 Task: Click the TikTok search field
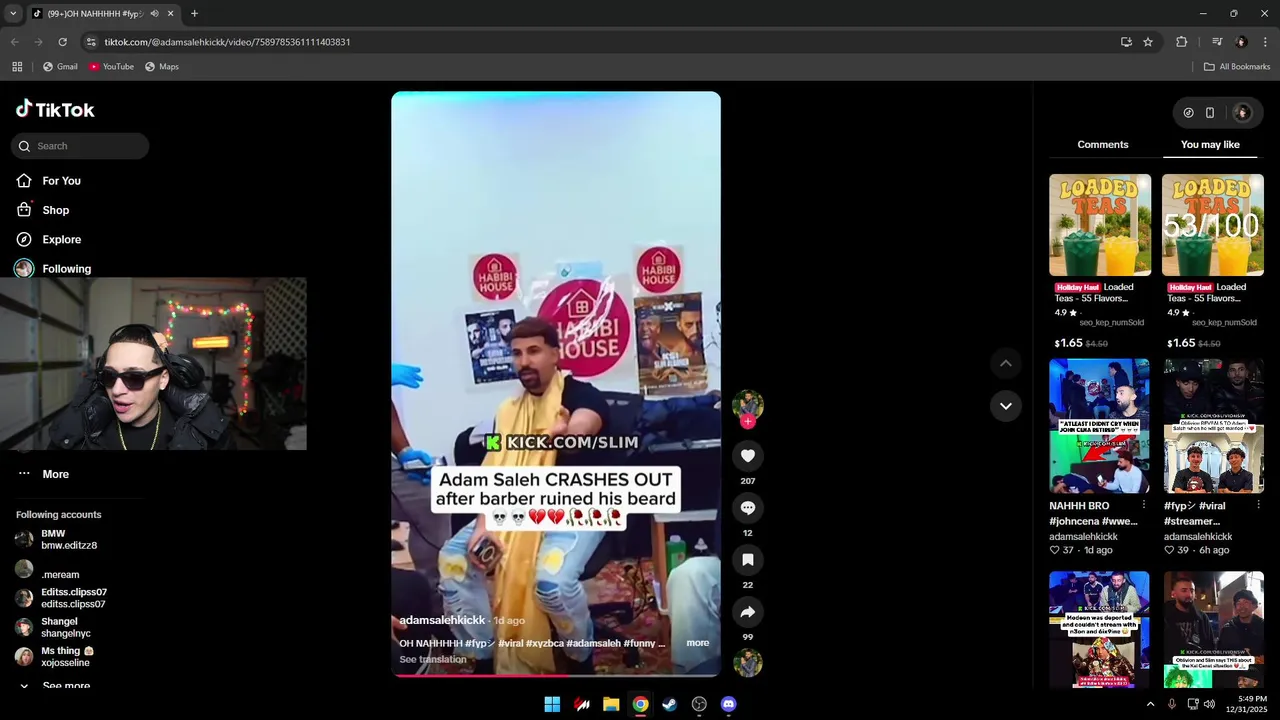(80, 146)
